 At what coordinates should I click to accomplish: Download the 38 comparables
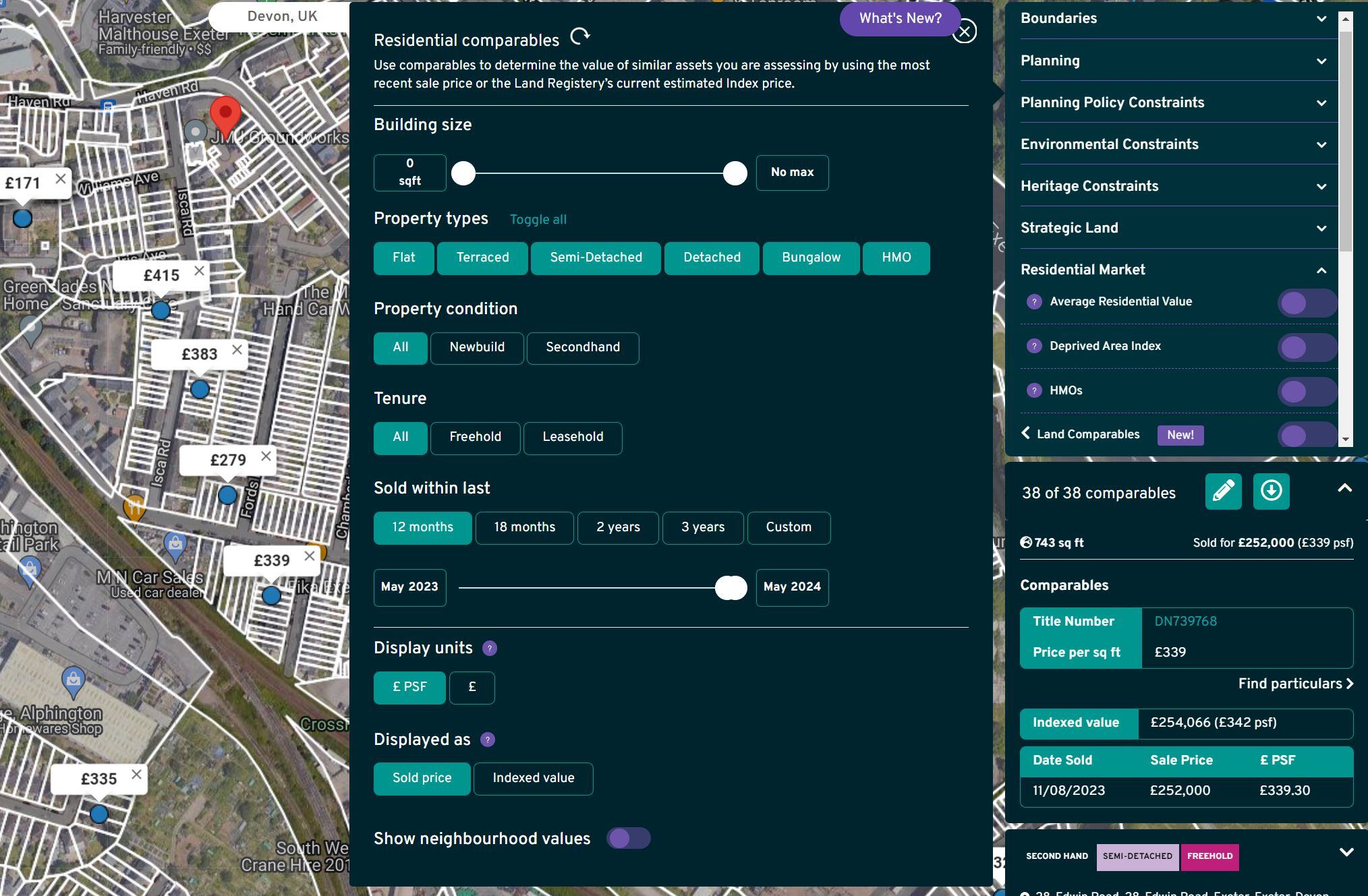[x=1271, y=491]
